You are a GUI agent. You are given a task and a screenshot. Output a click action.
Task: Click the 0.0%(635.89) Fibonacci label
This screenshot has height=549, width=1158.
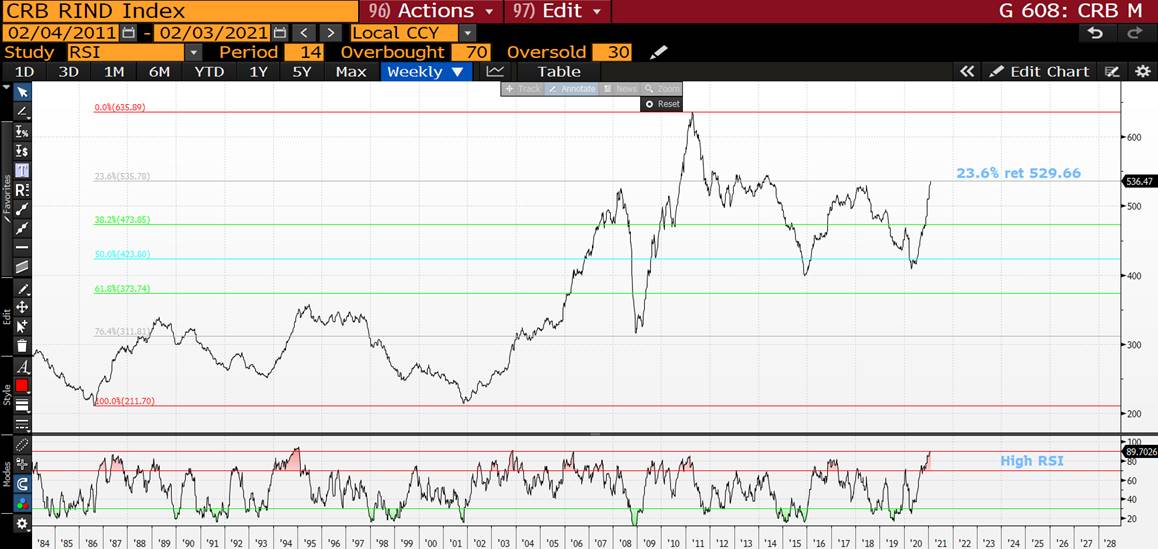click(120, 107)
